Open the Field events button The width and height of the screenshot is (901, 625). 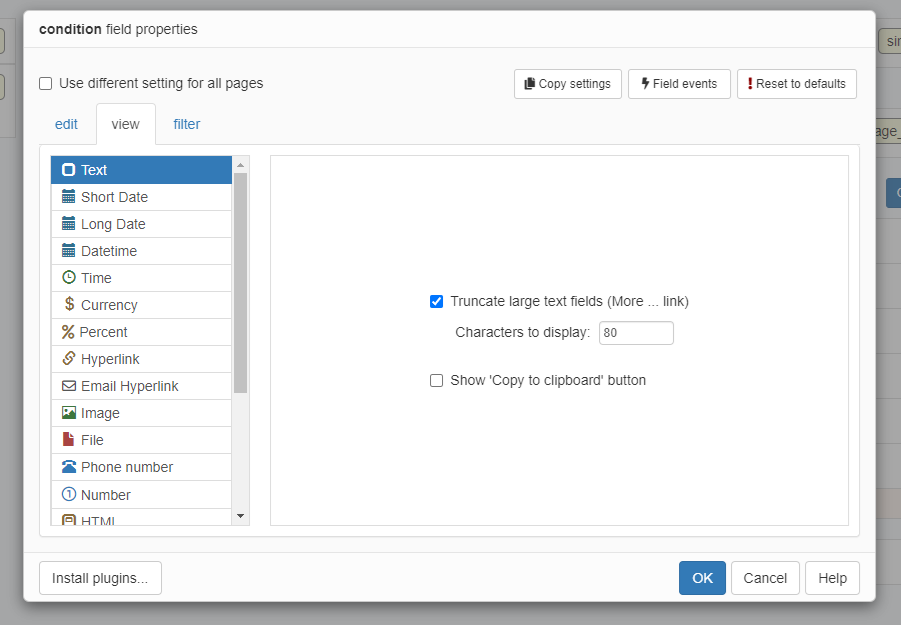(x=679, y=84)
